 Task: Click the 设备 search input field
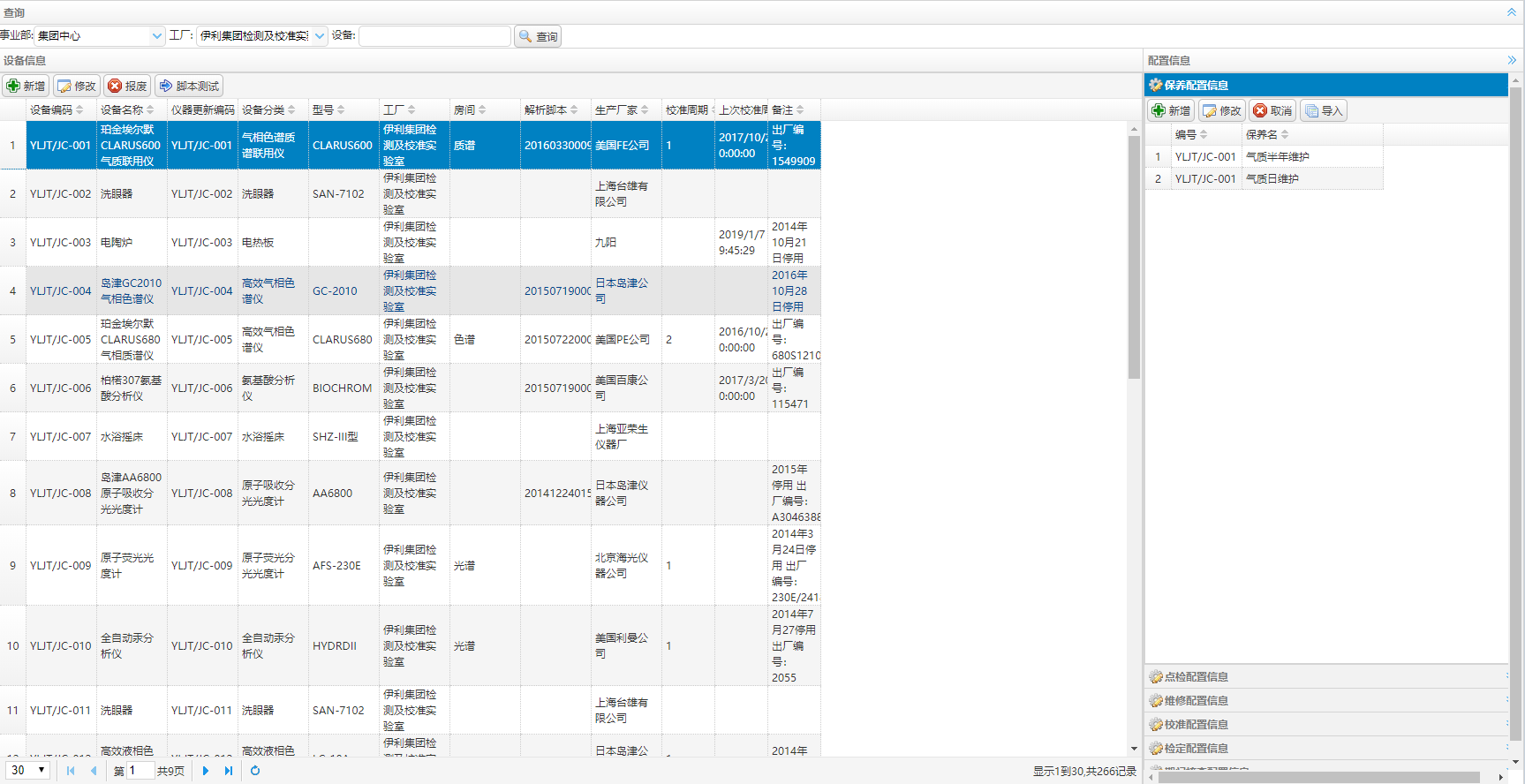[434, 36]
